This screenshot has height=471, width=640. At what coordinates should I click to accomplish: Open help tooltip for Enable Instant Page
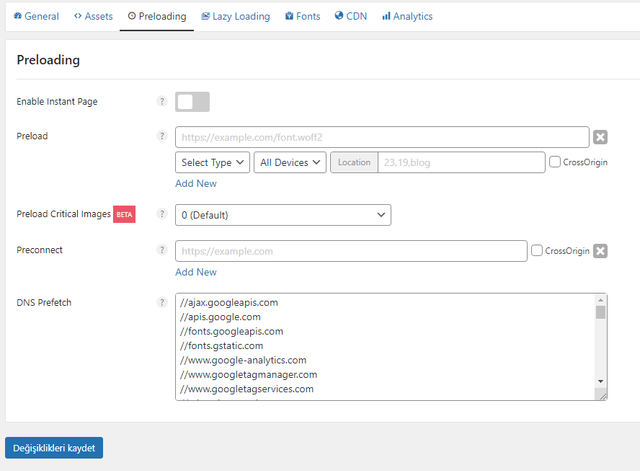point(162,101)
